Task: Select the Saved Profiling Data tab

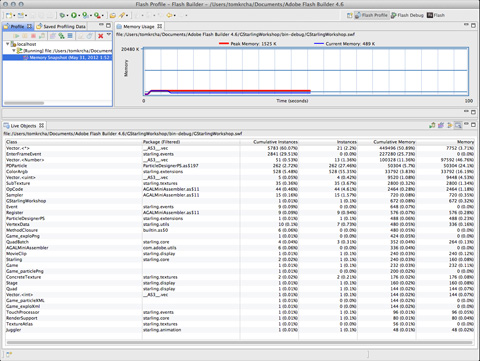Action: click(x=61, y=26)
